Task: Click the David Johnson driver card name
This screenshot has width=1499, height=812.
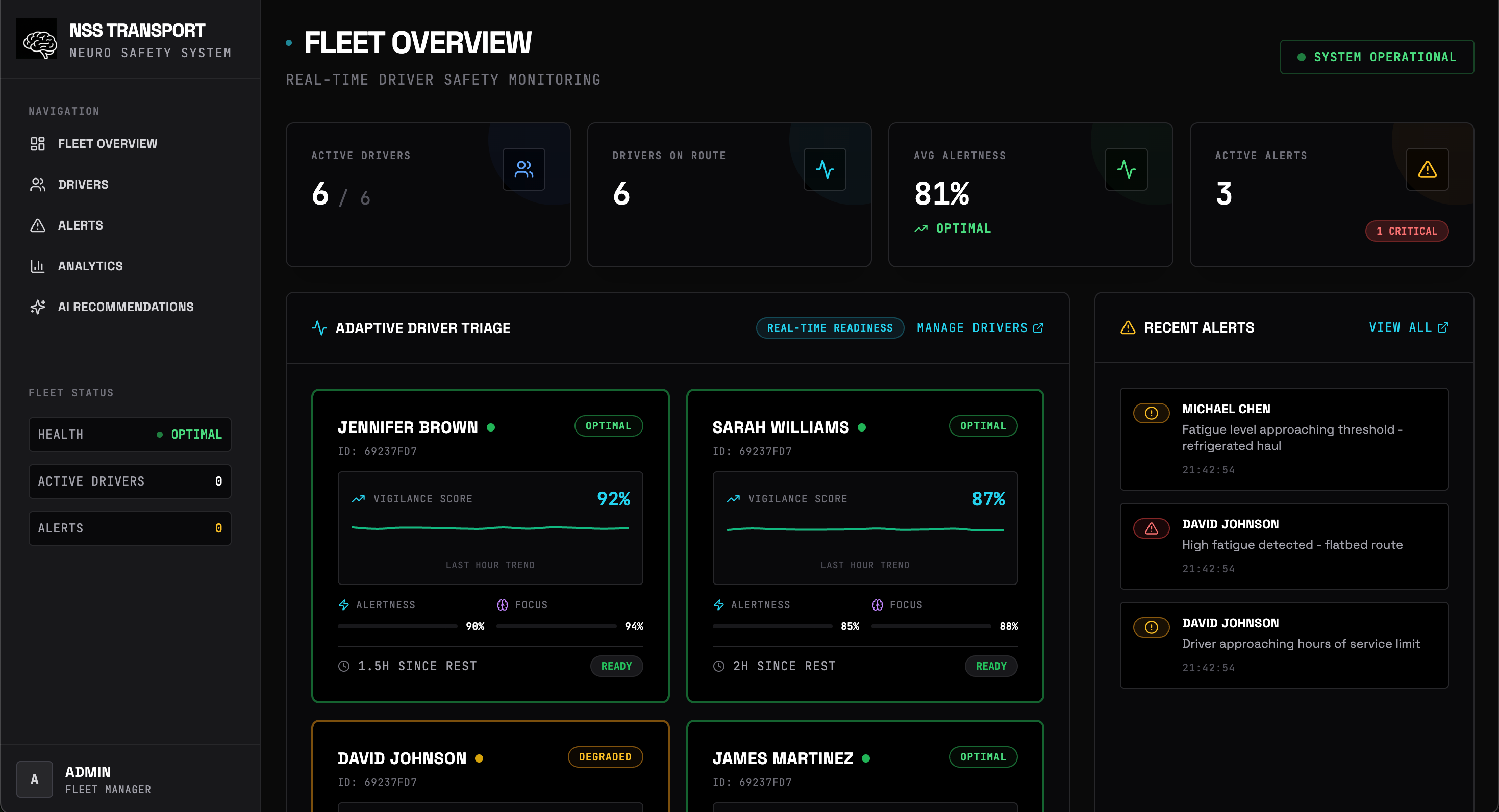Action: tap(402, 758)
